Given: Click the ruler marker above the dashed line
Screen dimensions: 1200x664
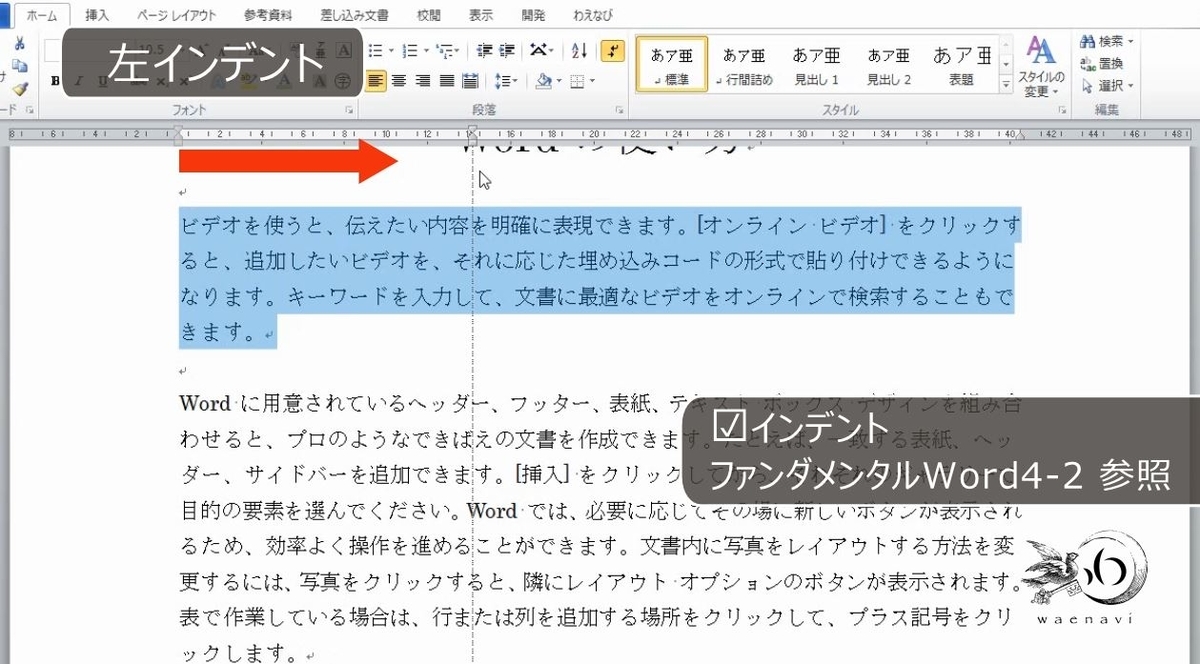Looking at the screenshot, I should [472, 134].
